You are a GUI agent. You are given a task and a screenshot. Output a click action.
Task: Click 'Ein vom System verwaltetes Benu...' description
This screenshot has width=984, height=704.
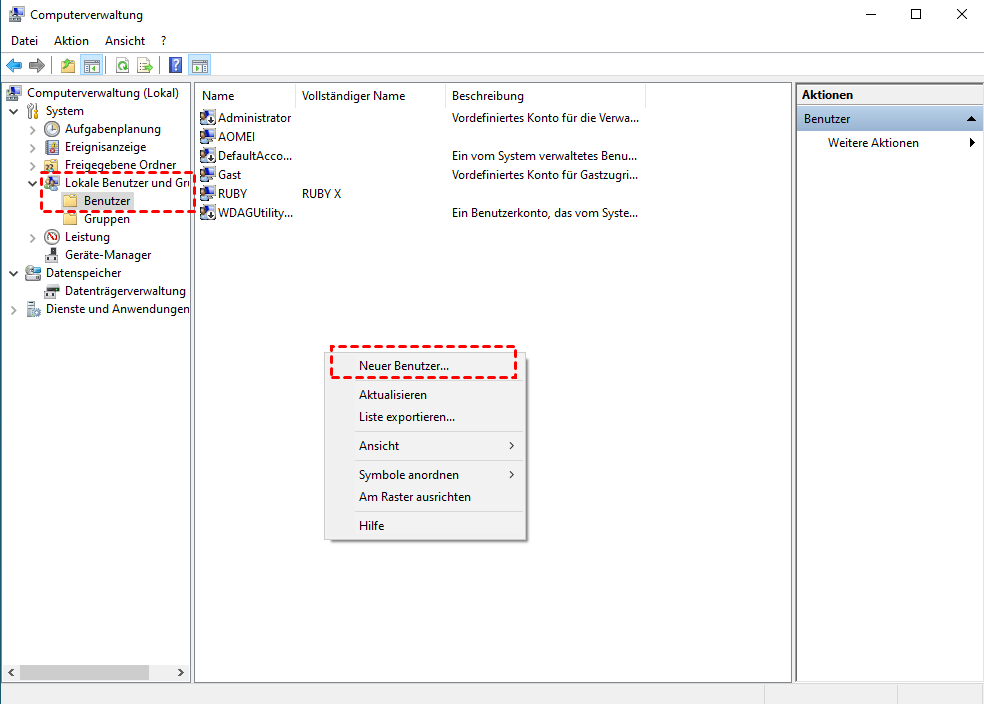pyautogui.click(x=544, y=156)
